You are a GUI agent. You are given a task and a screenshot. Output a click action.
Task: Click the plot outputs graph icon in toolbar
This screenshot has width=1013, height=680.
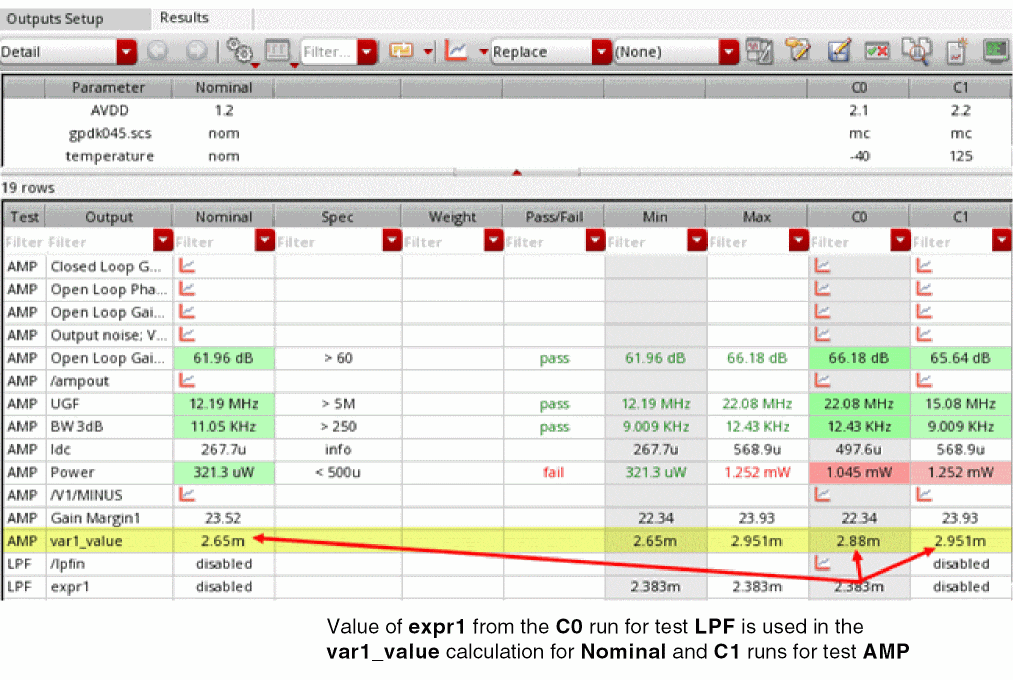(456, 50)
